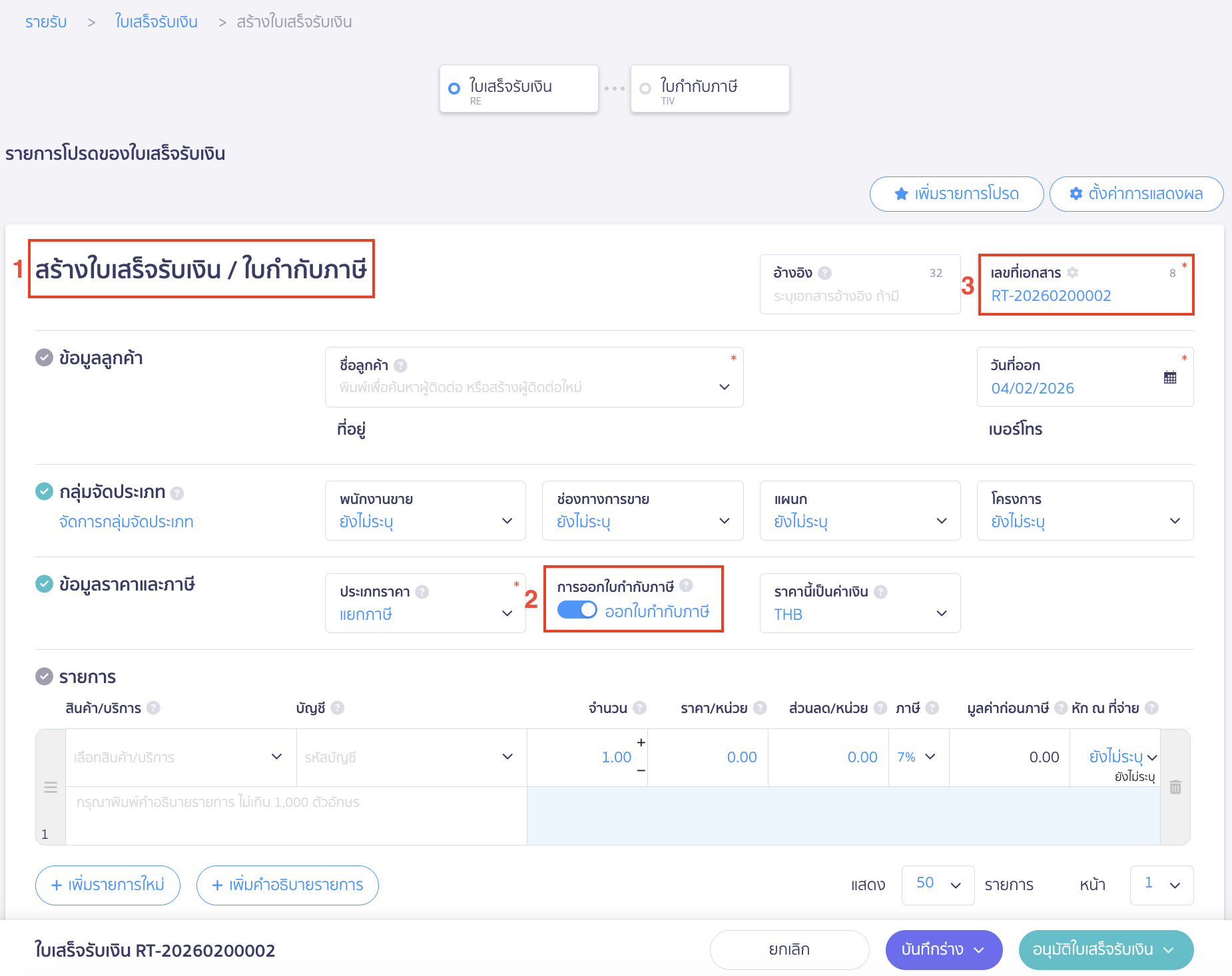Image resolution: width=1232 pixels, height=976 pixels.
Task: Click the trash icon to delete item row
Action: click(1175, 788)
